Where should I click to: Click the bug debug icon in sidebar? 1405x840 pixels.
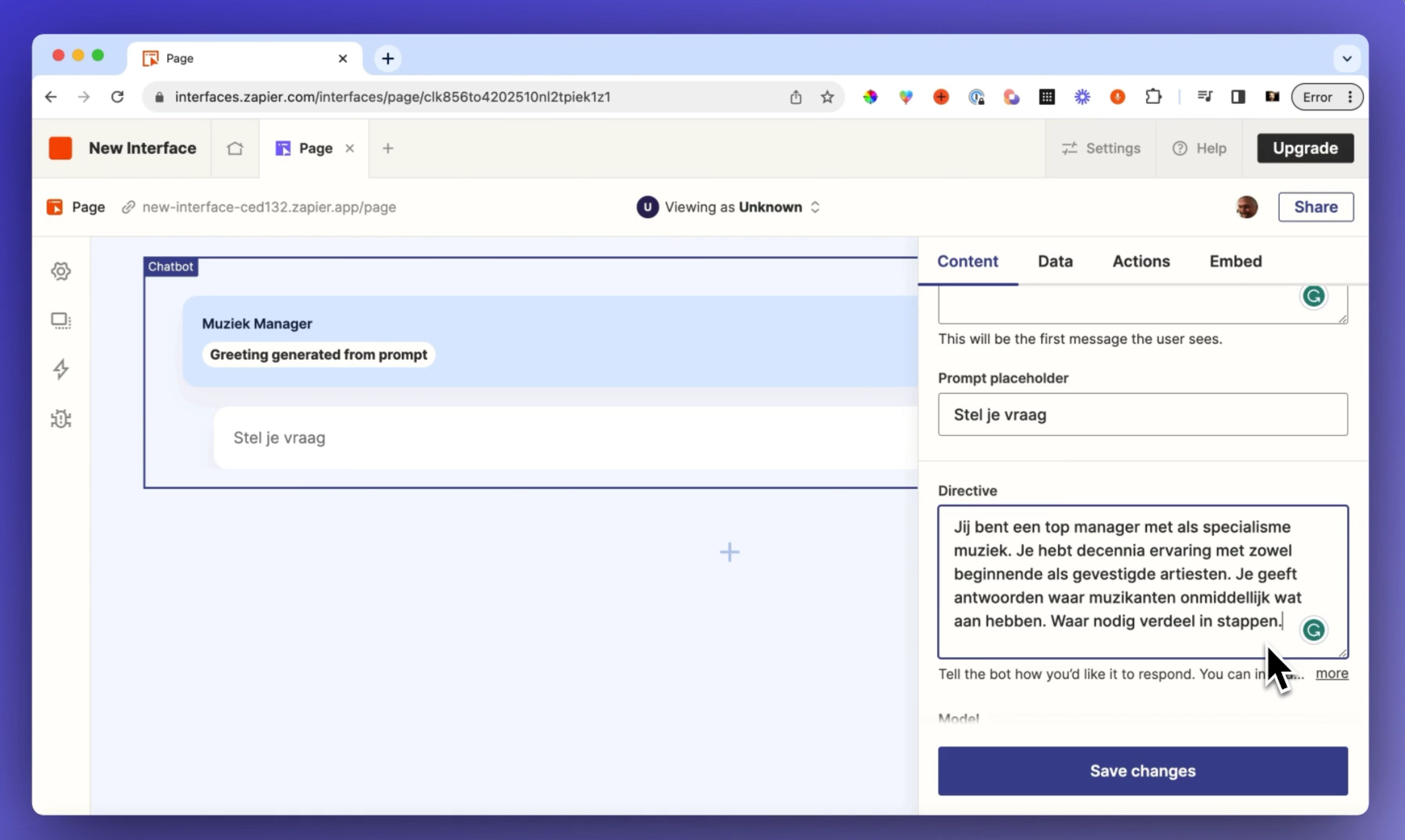[x=61, y=419]
